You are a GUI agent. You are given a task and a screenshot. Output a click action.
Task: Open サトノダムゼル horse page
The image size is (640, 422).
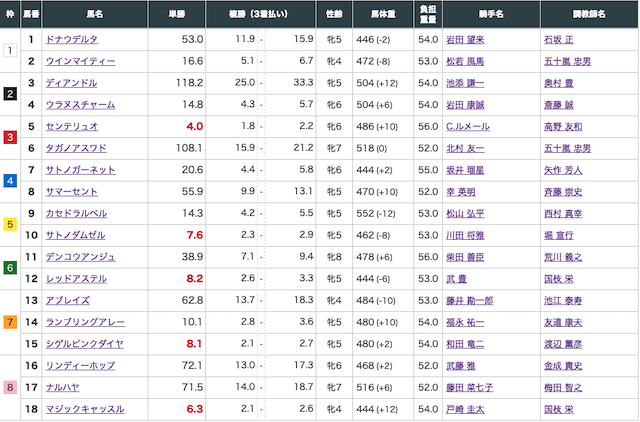click(x=75, y=235)
